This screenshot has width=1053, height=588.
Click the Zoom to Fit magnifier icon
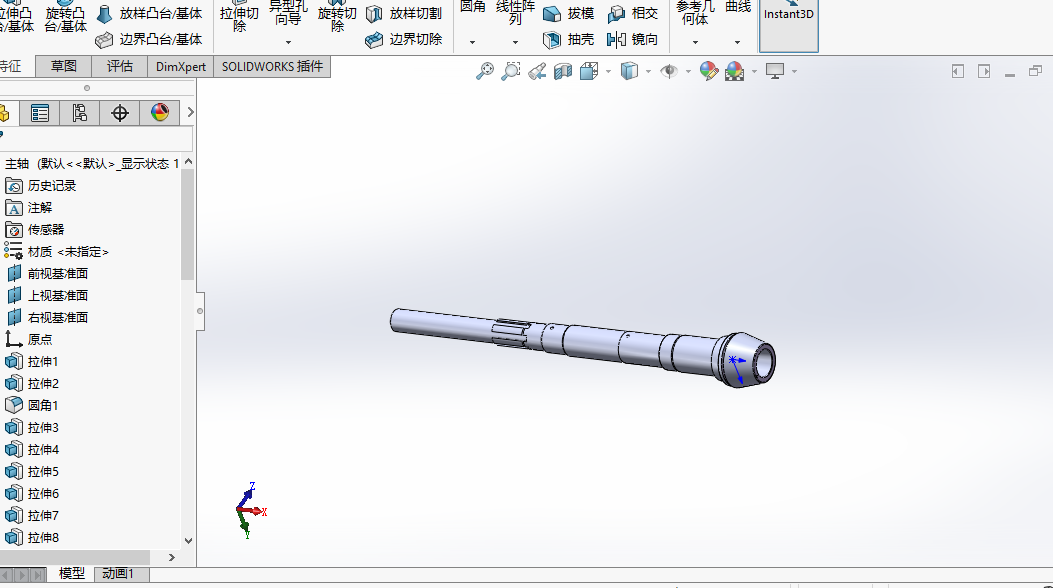484,71
